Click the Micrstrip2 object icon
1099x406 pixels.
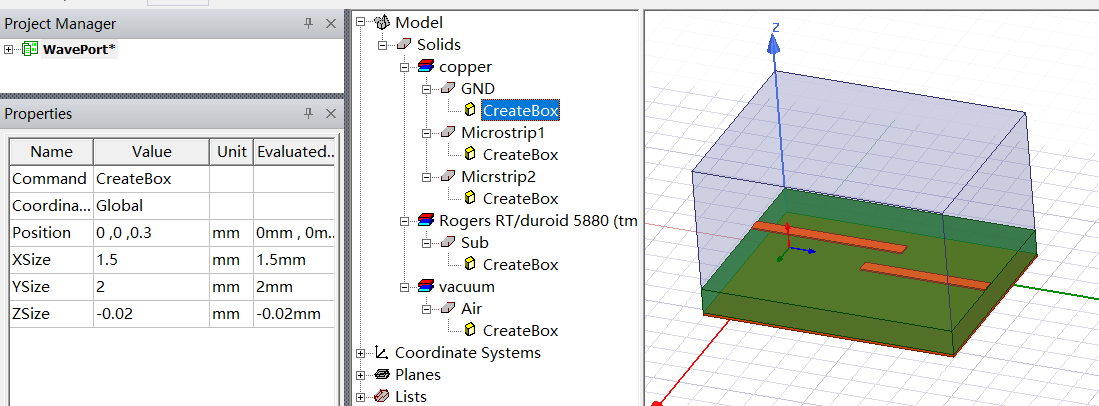click(448, 177)
